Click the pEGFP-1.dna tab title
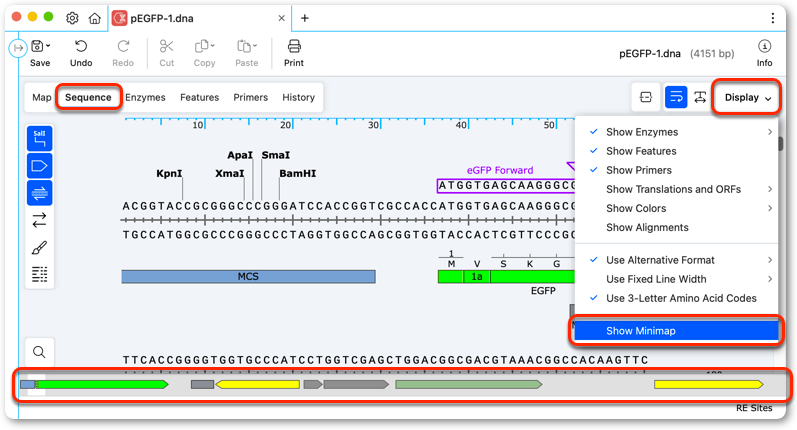 coord(162,18)
